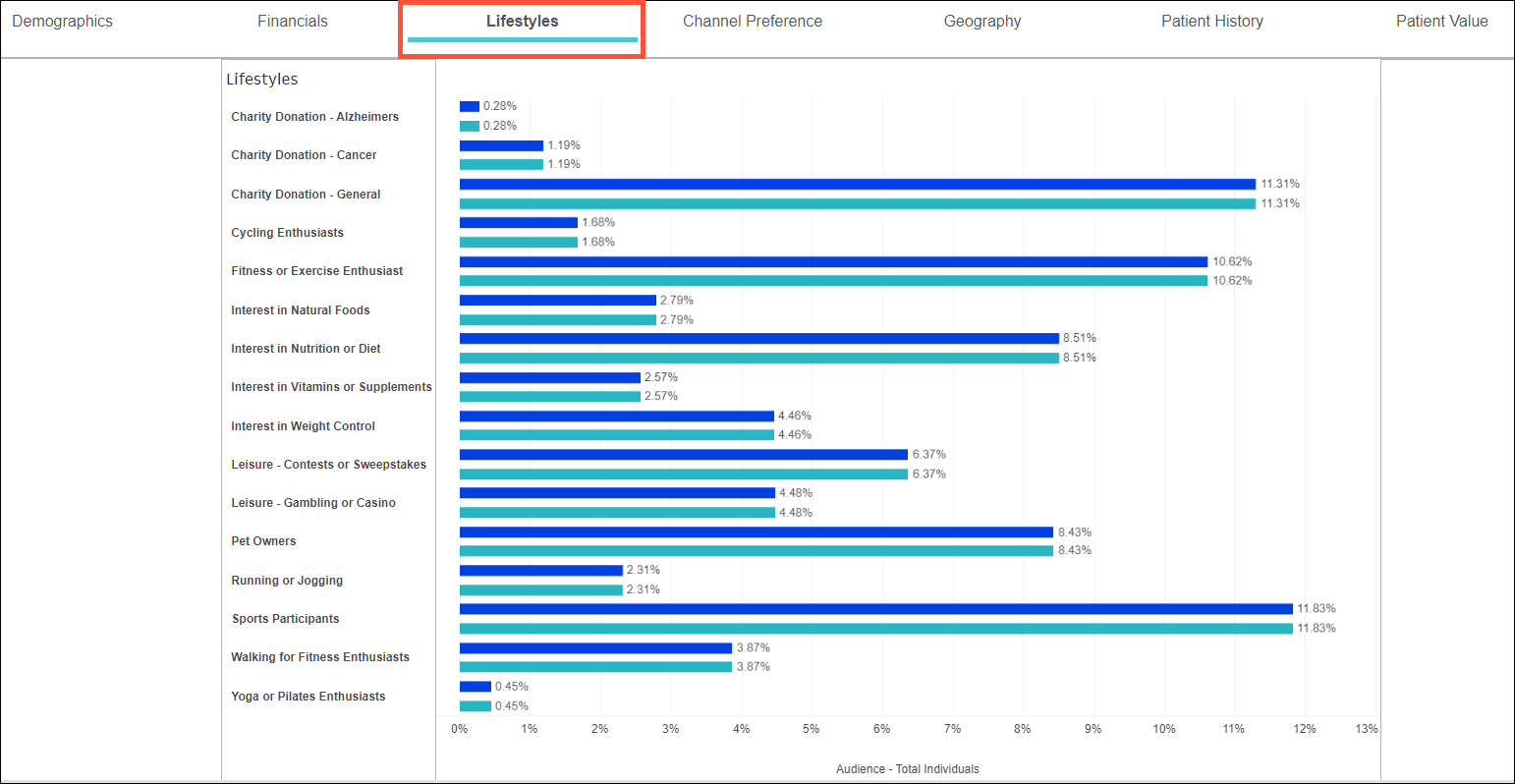Go to Channel Preference tab
Viewport: 1515px width, 784px height.
pos(753,22)
